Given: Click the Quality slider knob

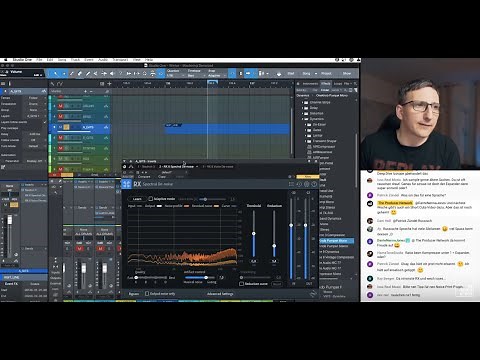Looking at the screenshot, I should (136, 277).
